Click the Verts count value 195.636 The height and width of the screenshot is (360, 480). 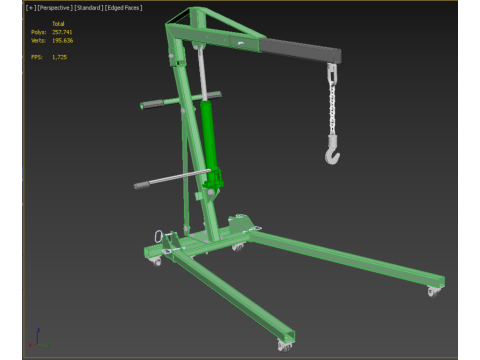(62, 40)
